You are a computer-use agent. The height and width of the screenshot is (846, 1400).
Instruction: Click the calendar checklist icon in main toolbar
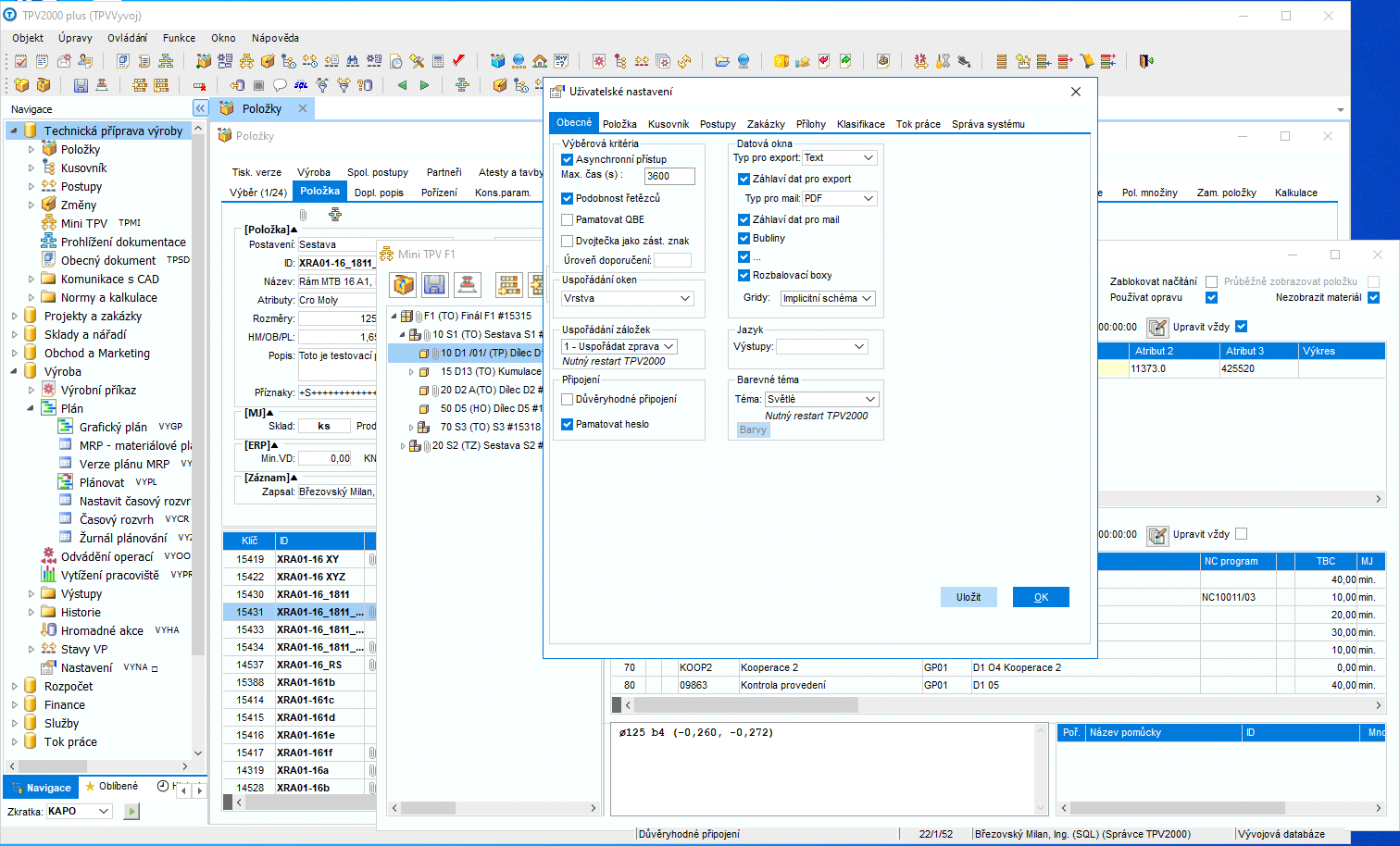[20, 61]
